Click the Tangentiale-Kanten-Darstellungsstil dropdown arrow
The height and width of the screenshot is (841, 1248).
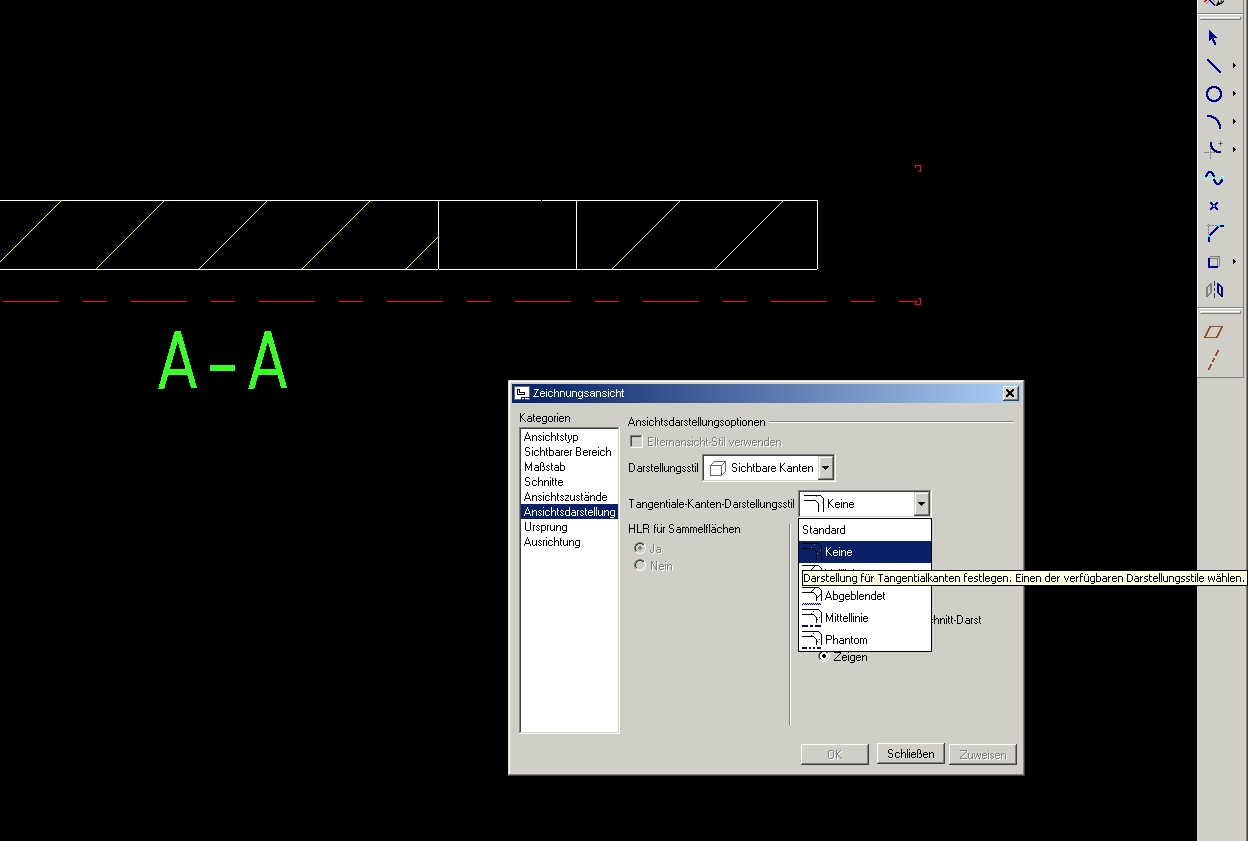(x=921, y=504)
